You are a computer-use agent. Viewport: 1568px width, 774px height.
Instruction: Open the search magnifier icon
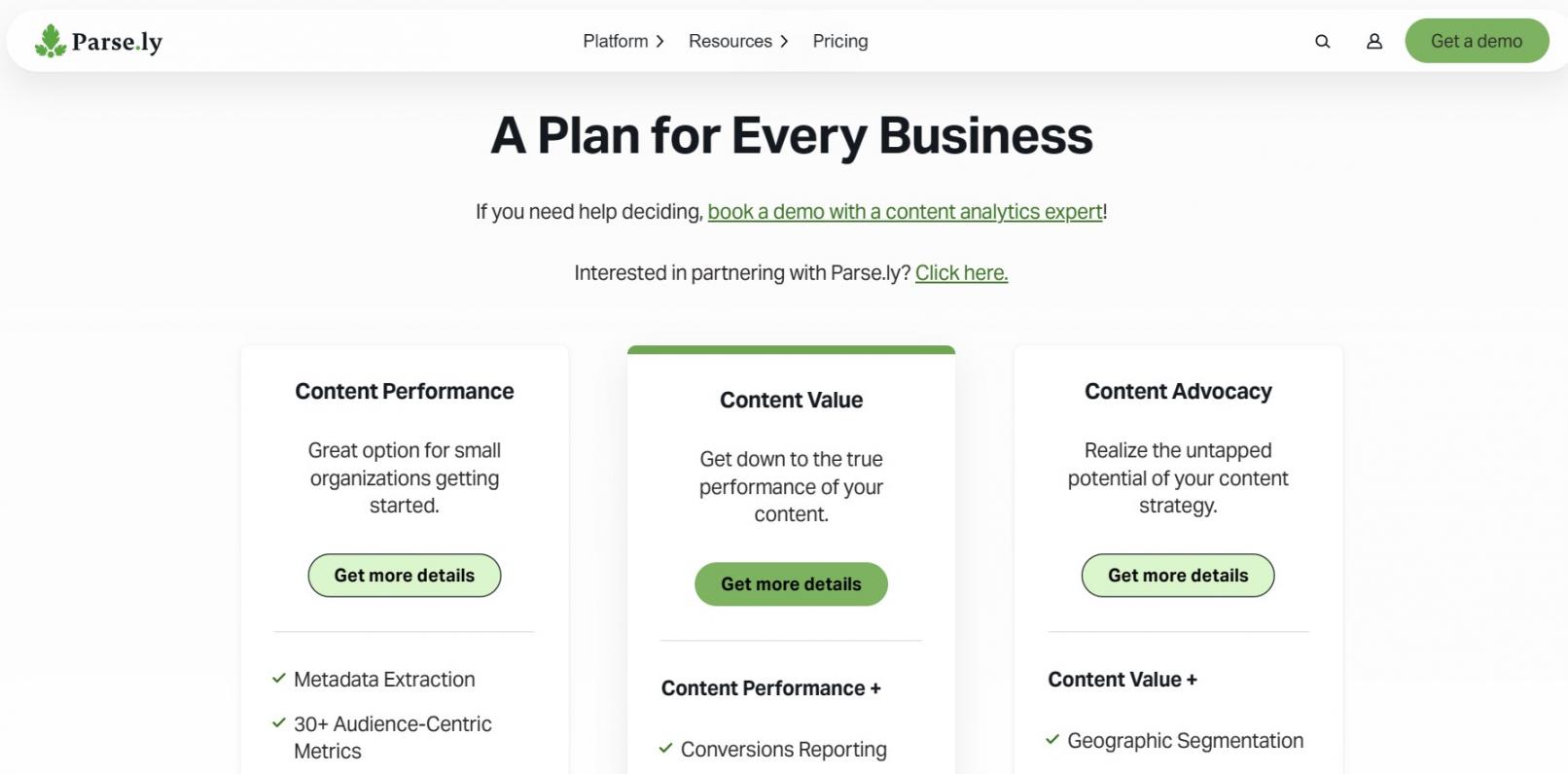coord(1322,42)
